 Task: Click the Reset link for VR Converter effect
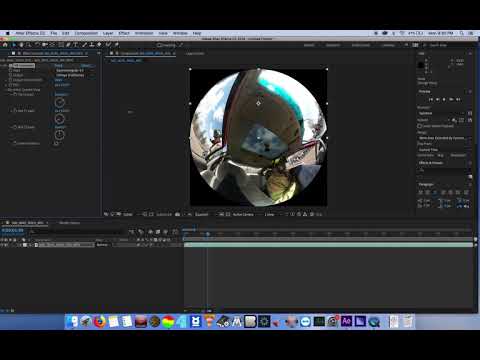(58, 66)
